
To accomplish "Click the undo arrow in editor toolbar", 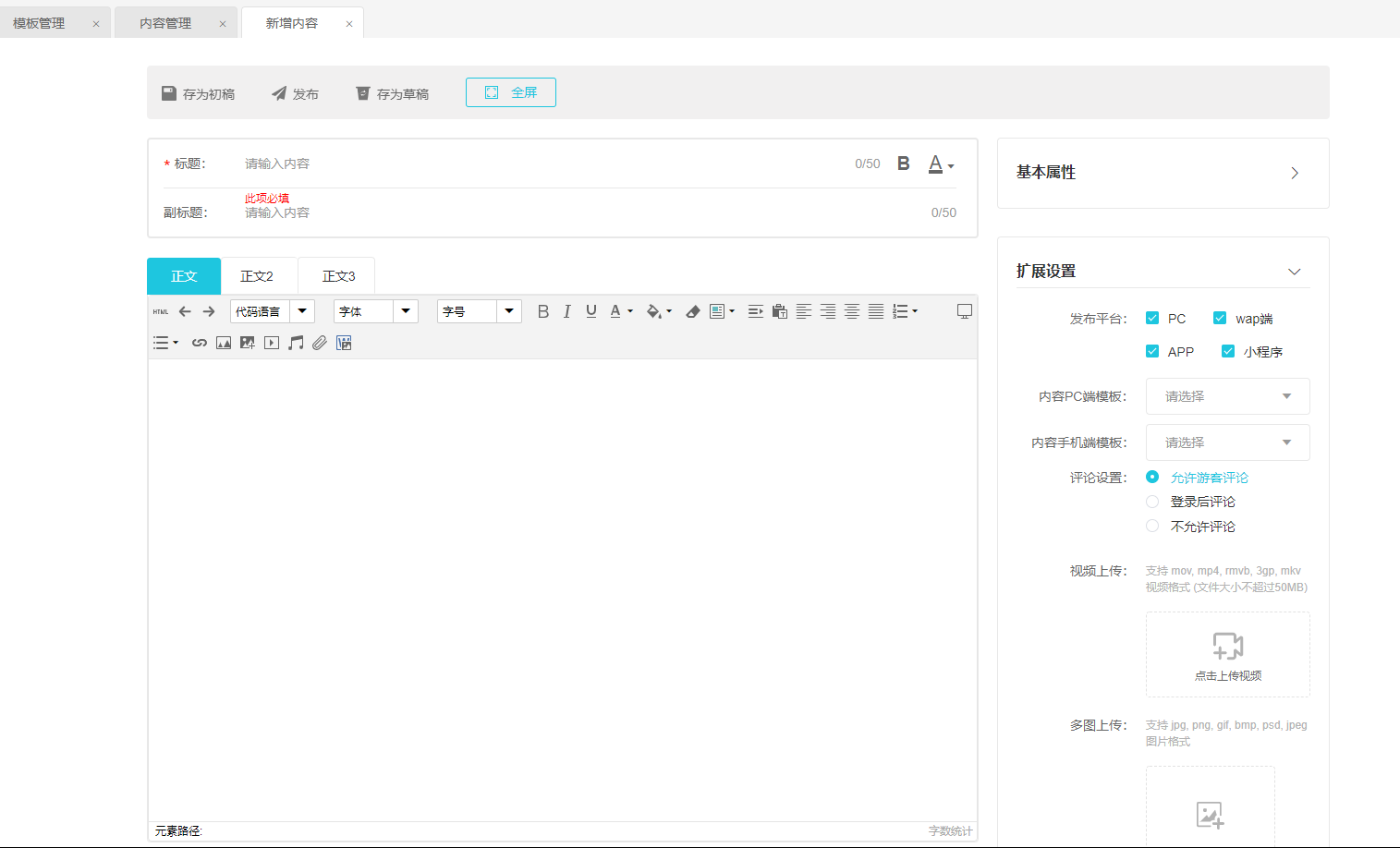I will point(185,312).
